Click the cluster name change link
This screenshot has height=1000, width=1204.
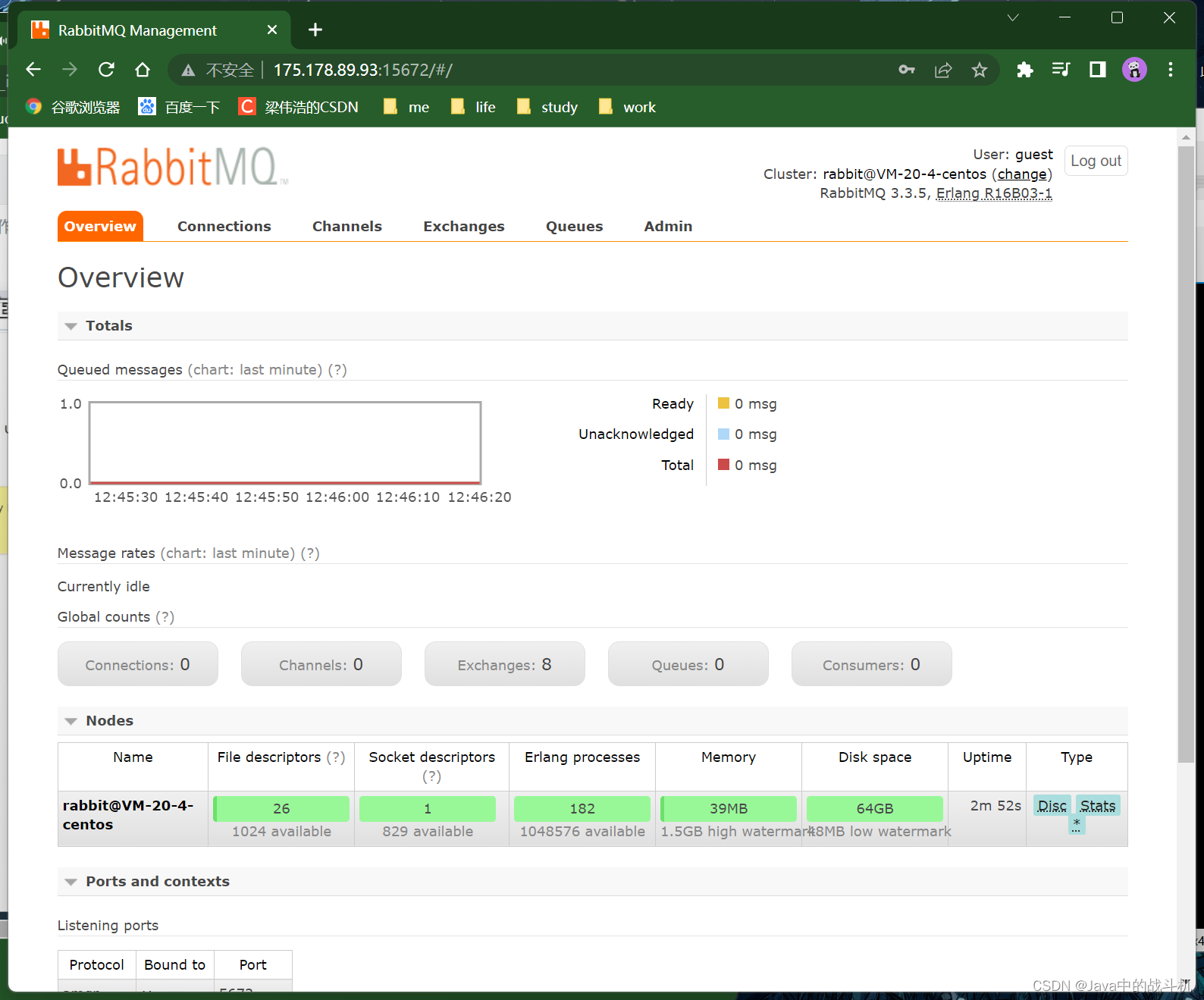tap(1021, 174)
